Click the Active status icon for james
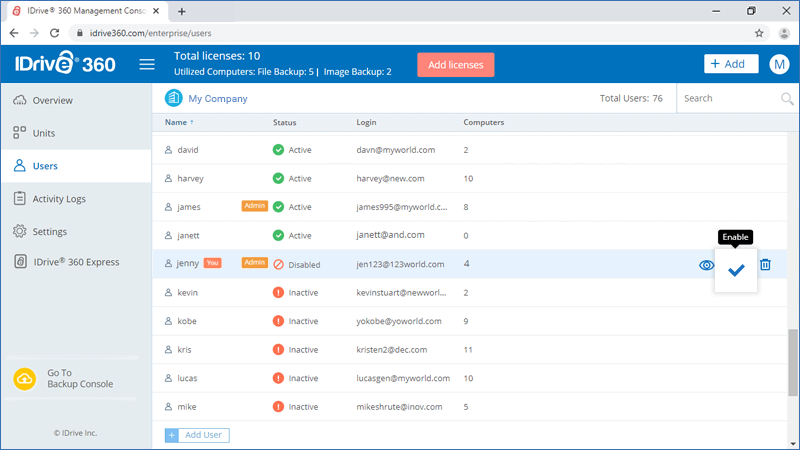This screenshot has height=450, width=800. tap(278, 207)
